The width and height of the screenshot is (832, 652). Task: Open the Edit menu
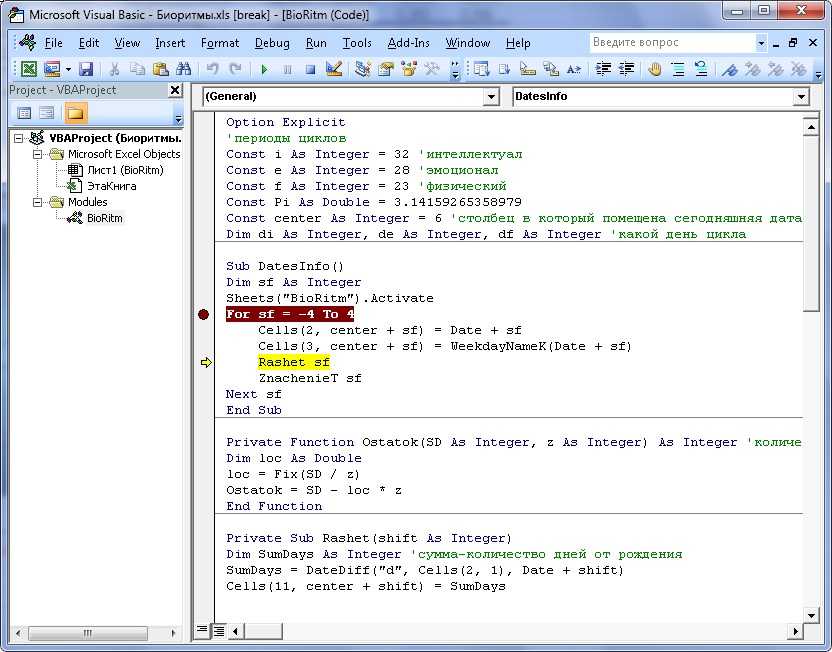(x=89, y=43)
